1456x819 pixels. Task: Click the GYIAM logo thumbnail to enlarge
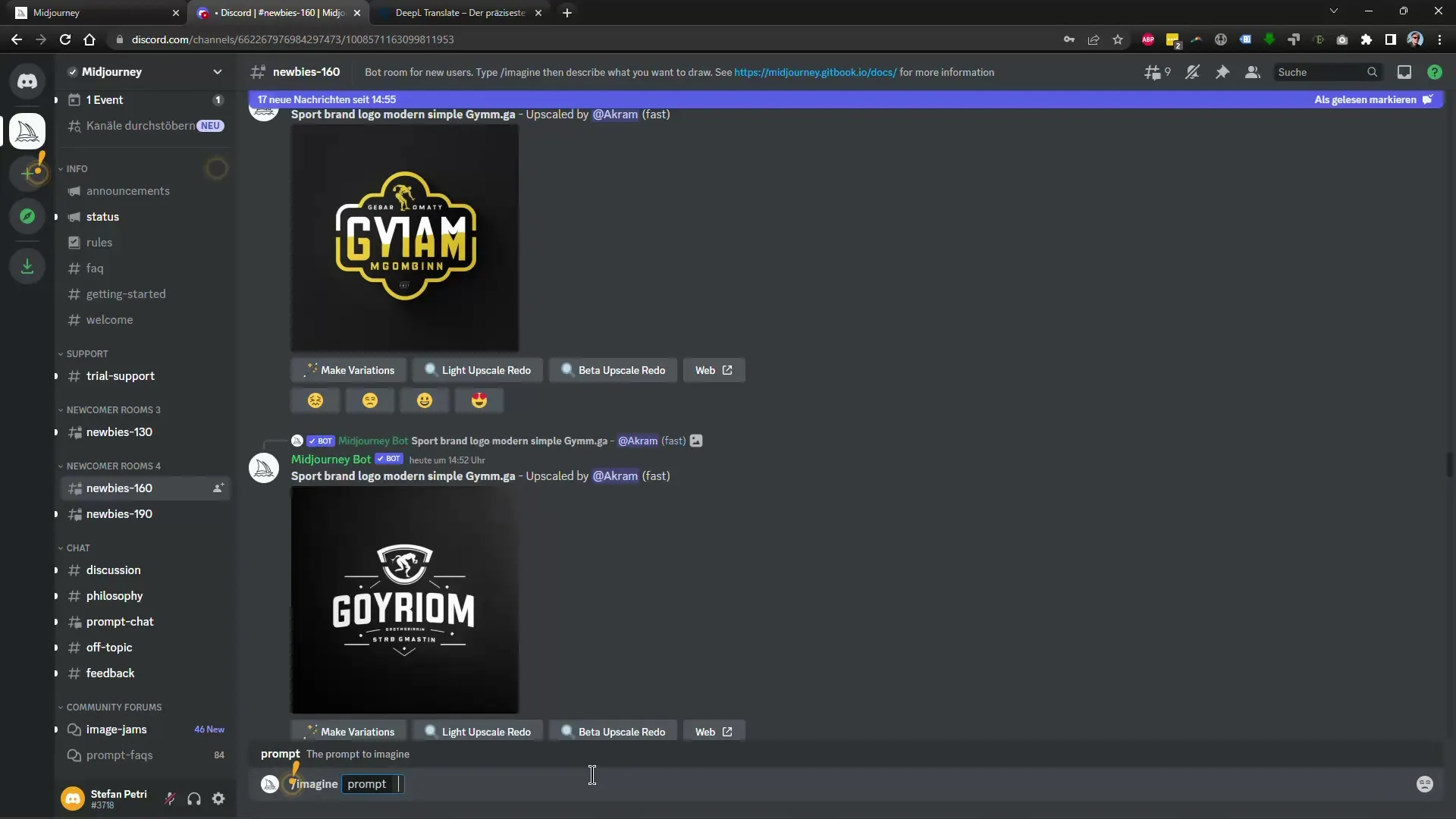point(405,236)
